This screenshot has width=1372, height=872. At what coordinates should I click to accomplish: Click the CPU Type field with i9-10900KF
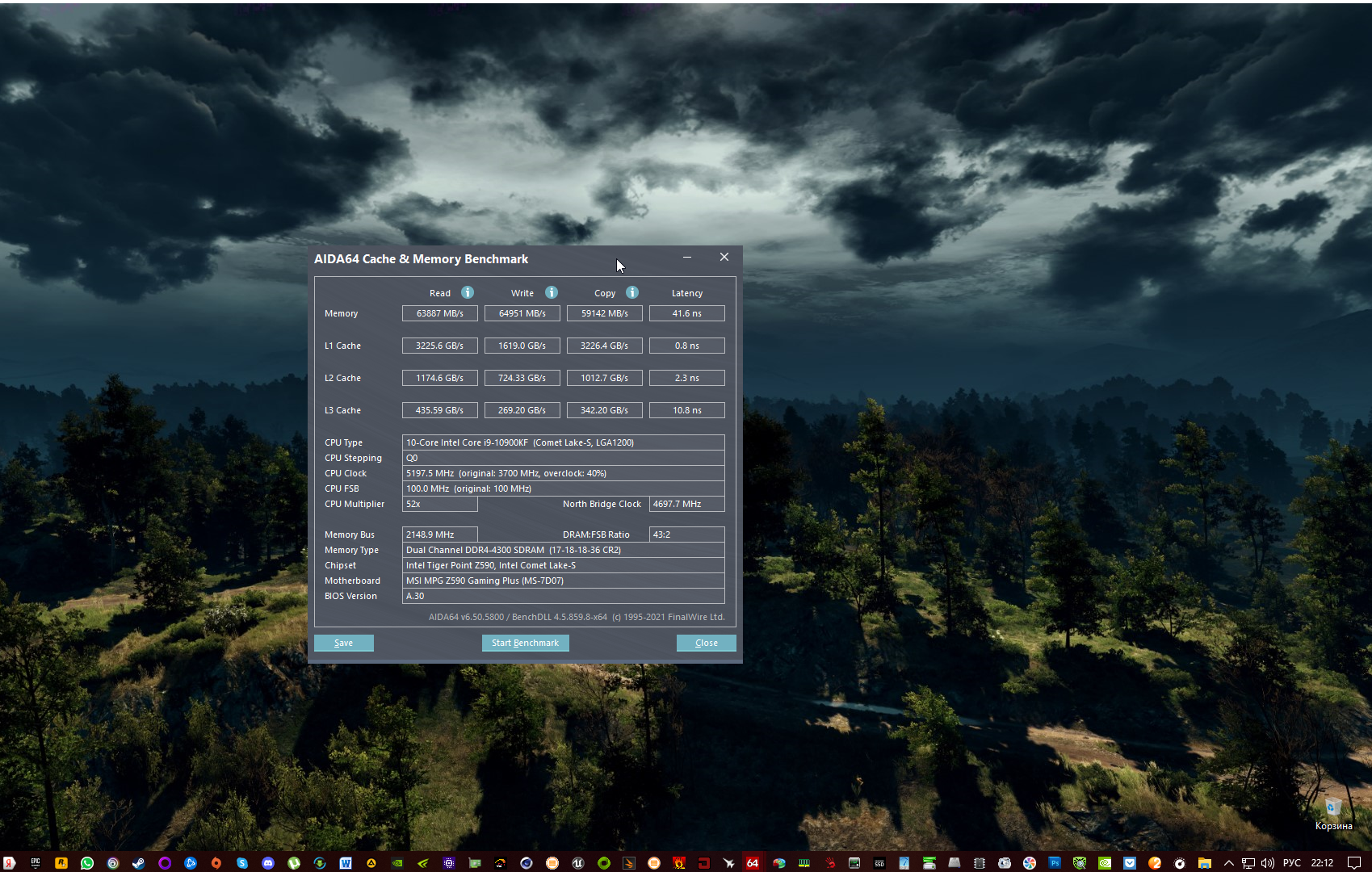pyautogui.click(x=564, y=442)
